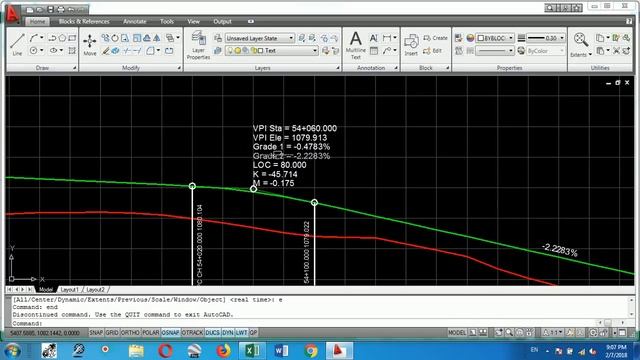Open the BYBLOCK color dropdown

click(x=496, y=38)
